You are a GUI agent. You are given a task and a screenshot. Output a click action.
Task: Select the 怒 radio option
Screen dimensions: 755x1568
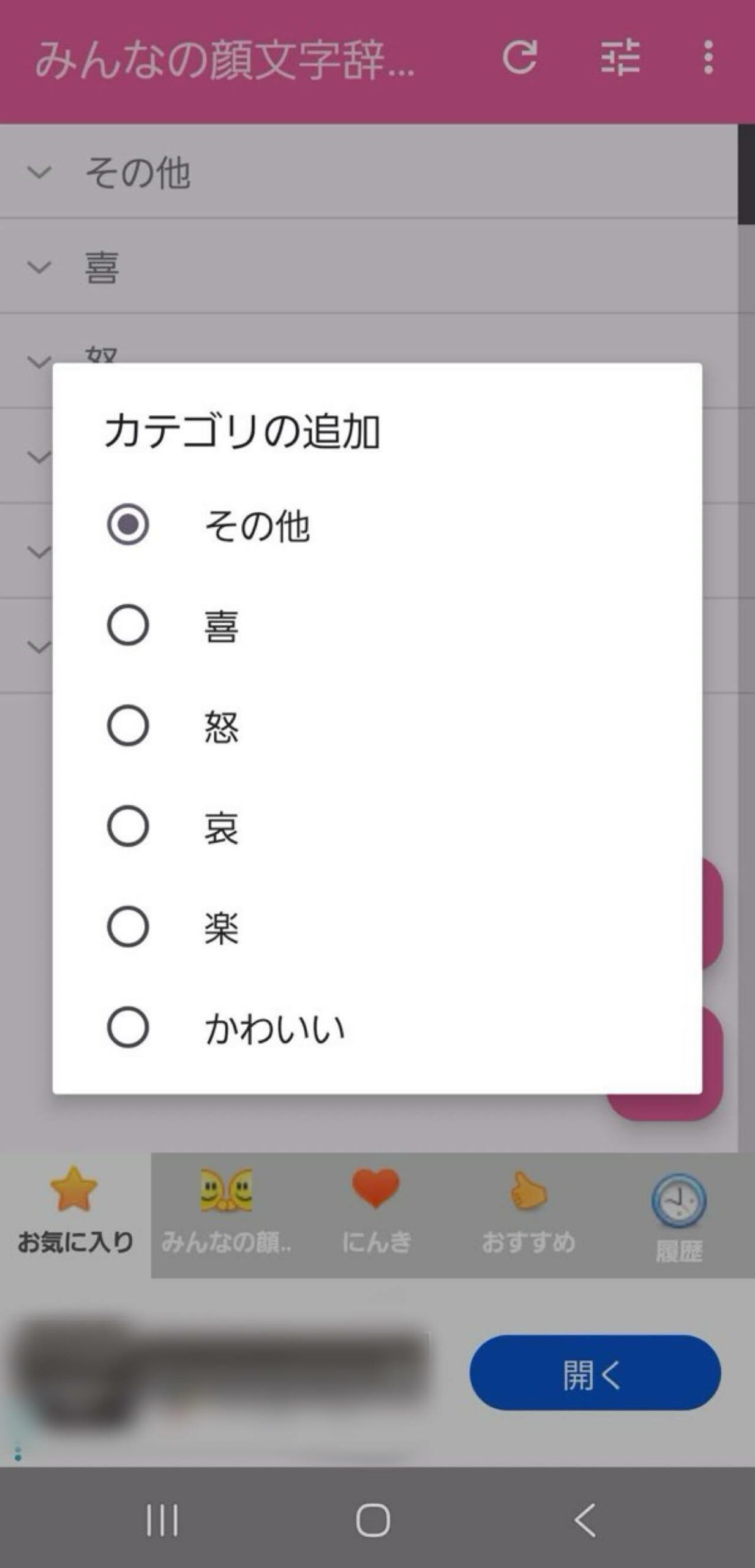click(128, 726)
